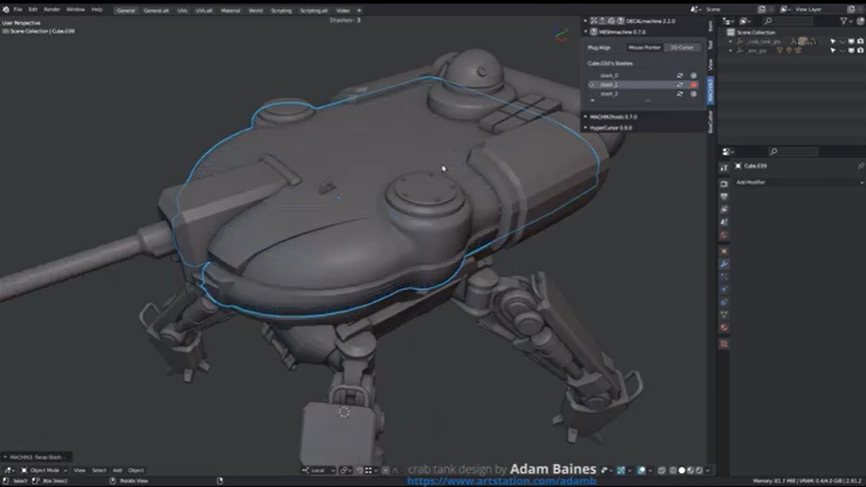This screenshot has height=487, width=866.
Task: Open the Help menu
Action: point(97,9)
